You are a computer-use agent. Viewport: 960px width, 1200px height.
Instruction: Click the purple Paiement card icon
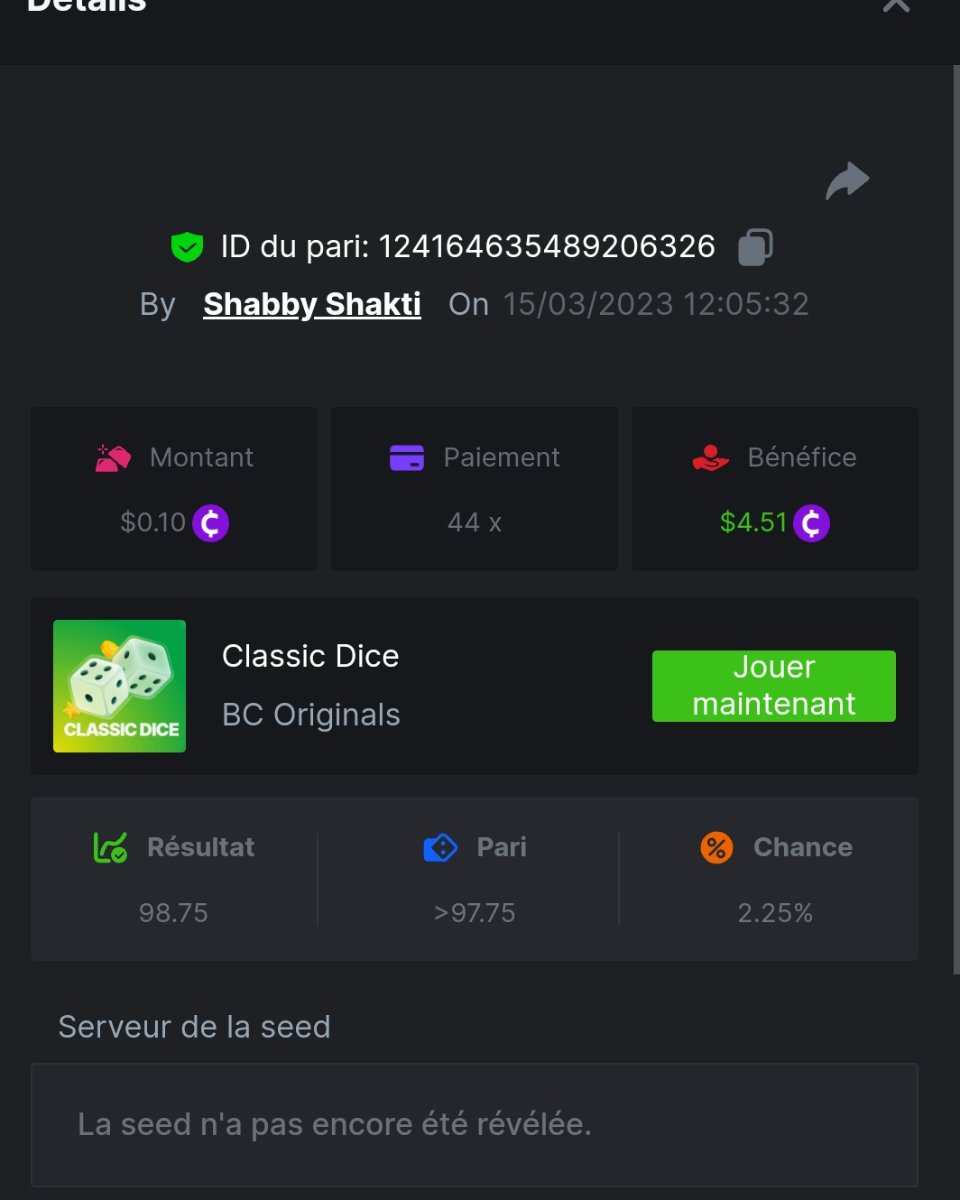pyautogui.click(x=406, y=458)
